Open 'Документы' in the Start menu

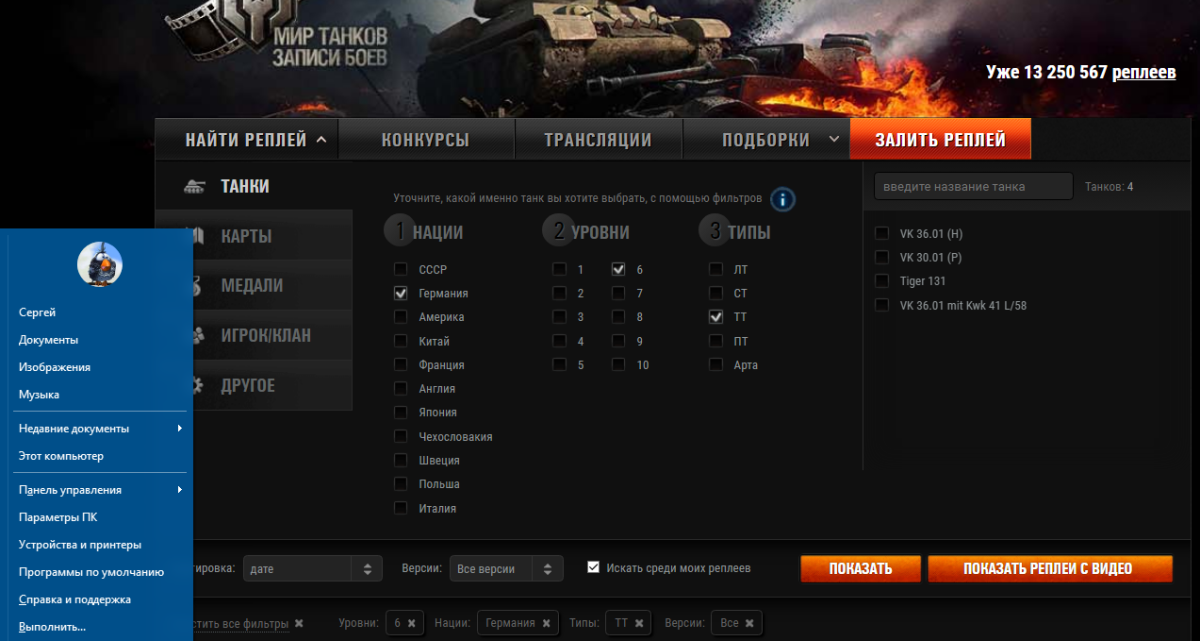[48, 340]
